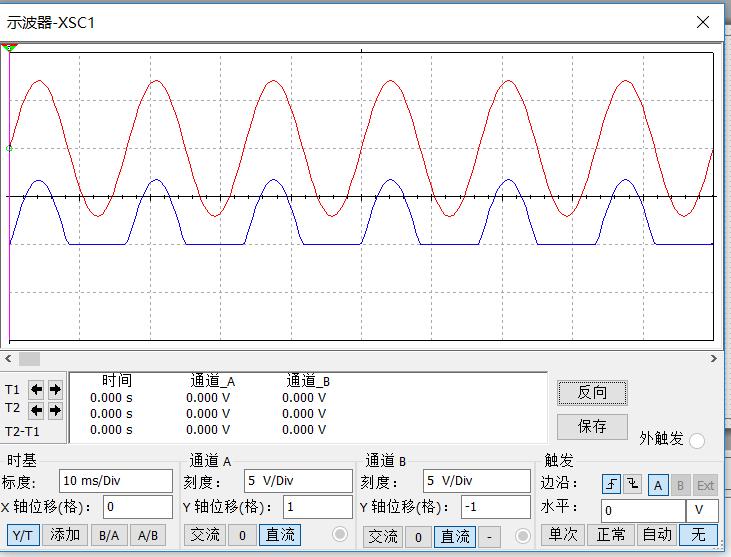Click the timebase scale 10 ms/Div field
The width and height of the screenshot is (731, 557).
(115, 481)
